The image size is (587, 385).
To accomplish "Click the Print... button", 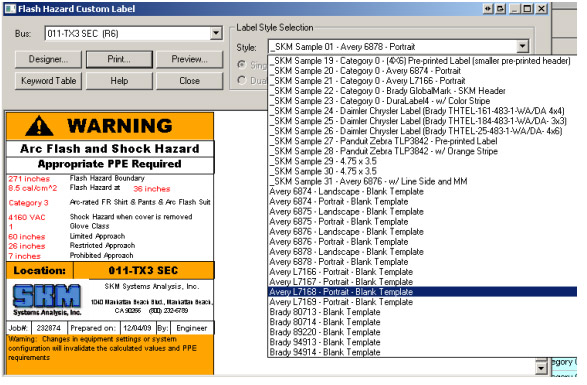I will (x=119, y=59).
